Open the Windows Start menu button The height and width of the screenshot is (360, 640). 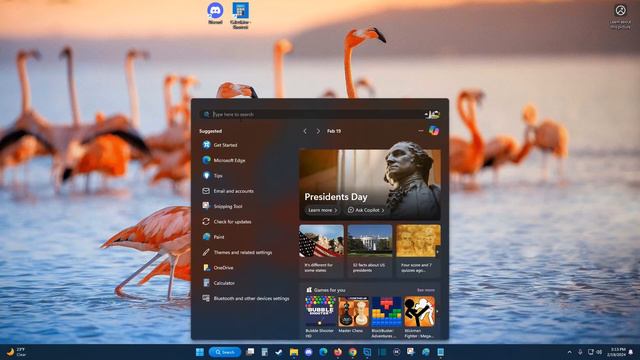[200, 352]
